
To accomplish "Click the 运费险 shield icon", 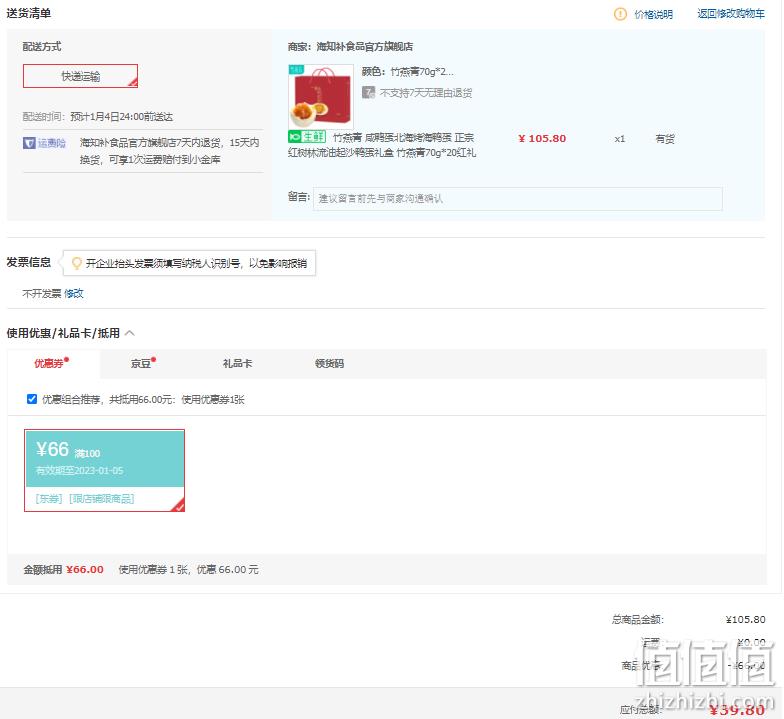I will click(29, 144).
